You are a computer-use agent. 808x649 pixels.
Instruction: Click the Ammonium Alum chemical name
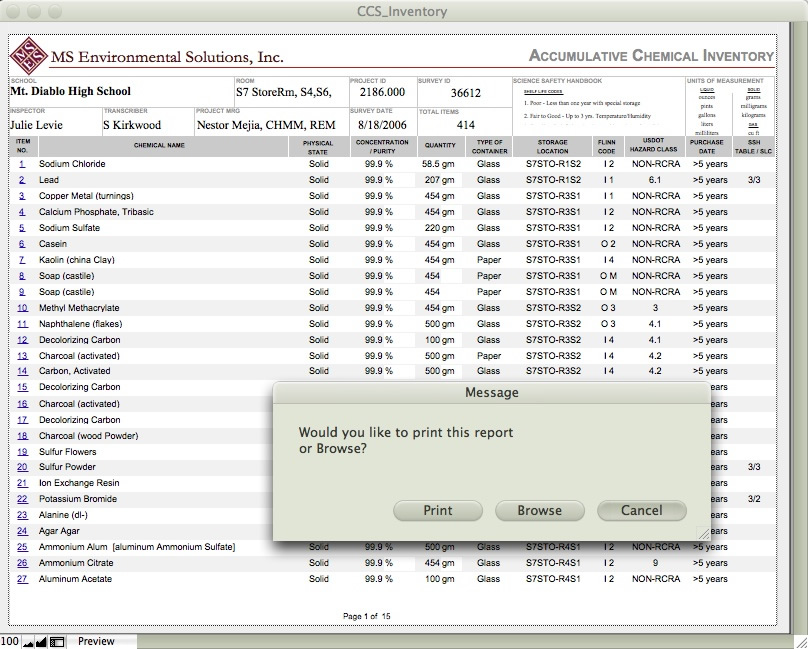[x=137, y=547]
